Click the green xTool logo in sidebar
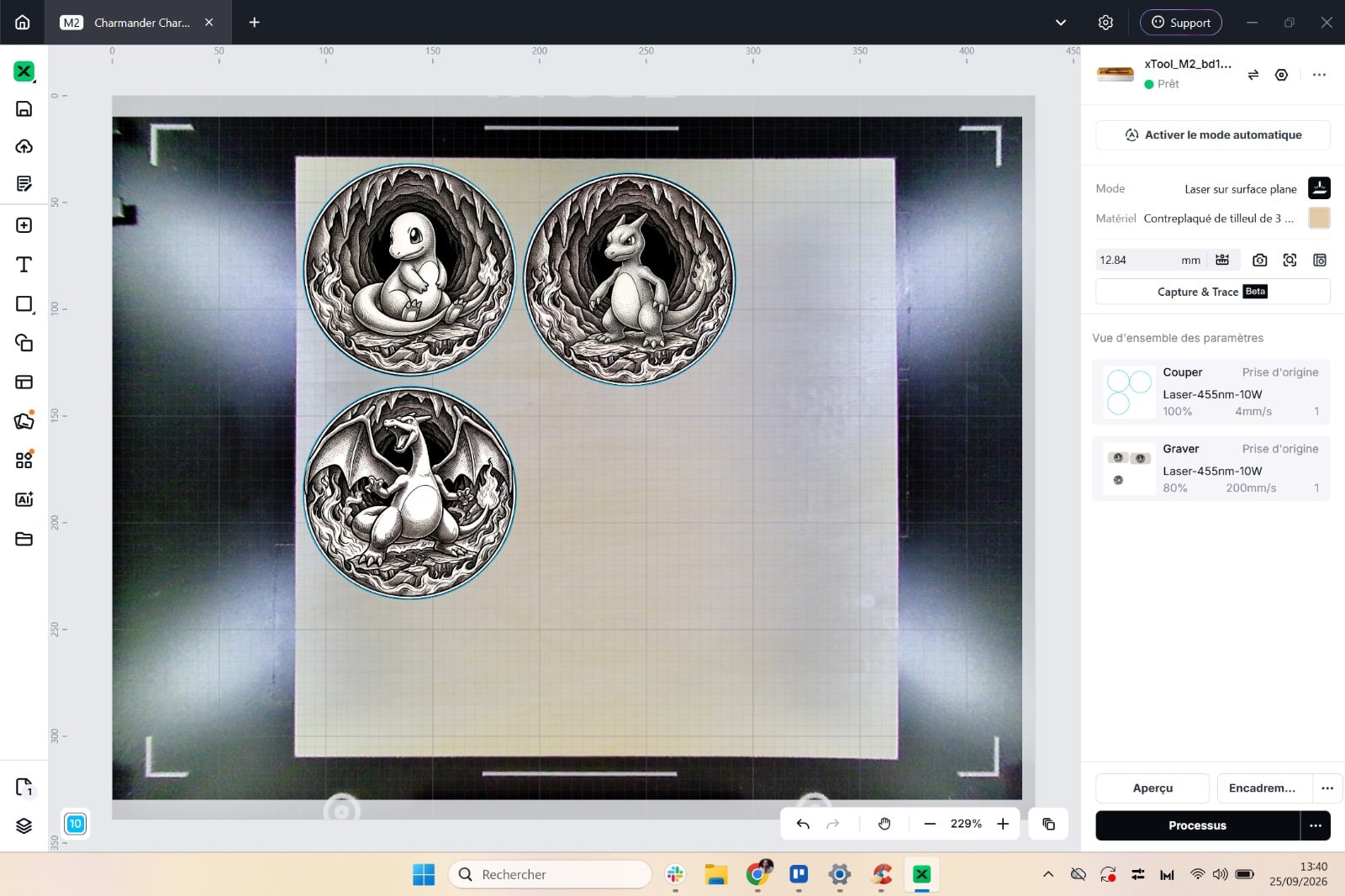Viewport: 1345px width, 896px height. [x=24, y=71]
